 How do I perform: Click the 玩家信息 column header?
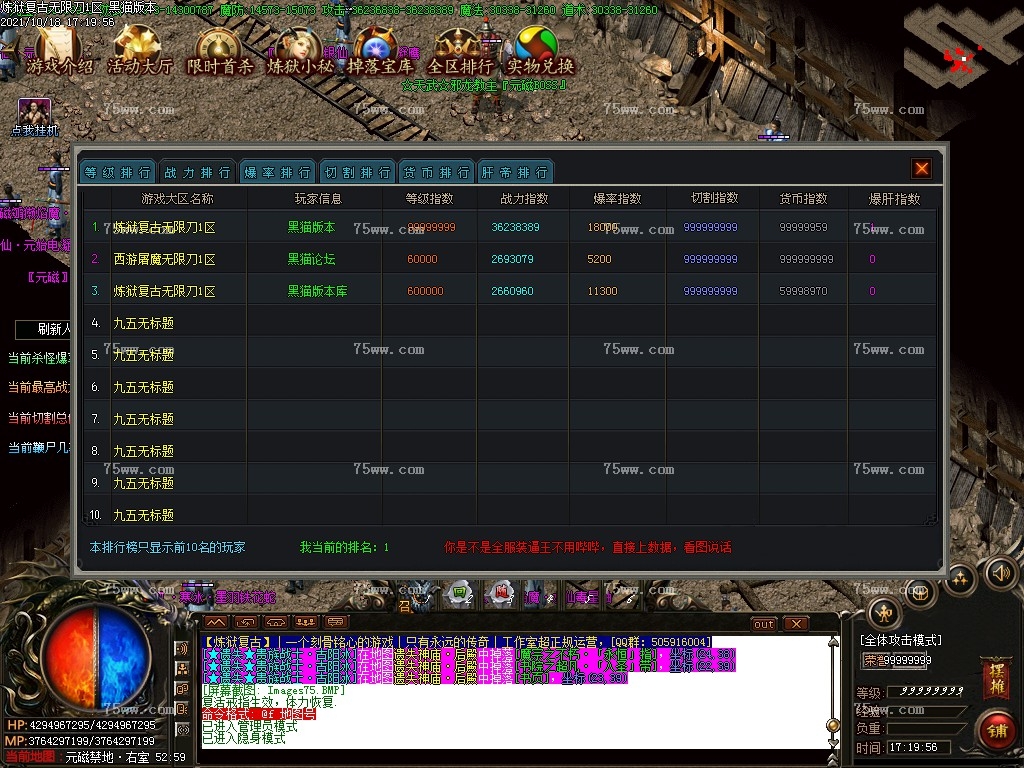pyautogui.click(x=318, y=199)
